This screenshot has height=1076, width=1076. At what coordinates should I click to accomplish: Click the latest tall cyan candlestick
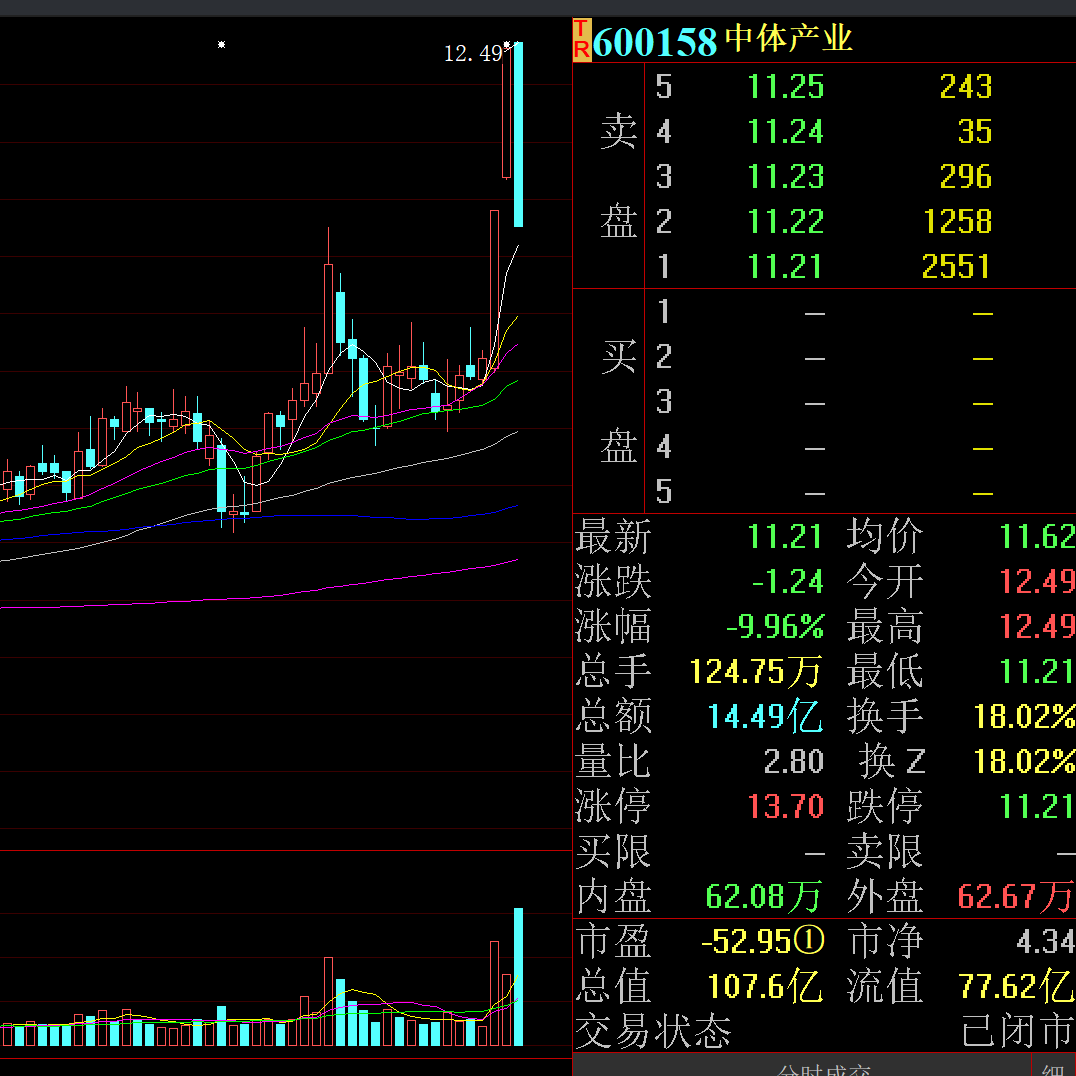[x=519, y=134]
